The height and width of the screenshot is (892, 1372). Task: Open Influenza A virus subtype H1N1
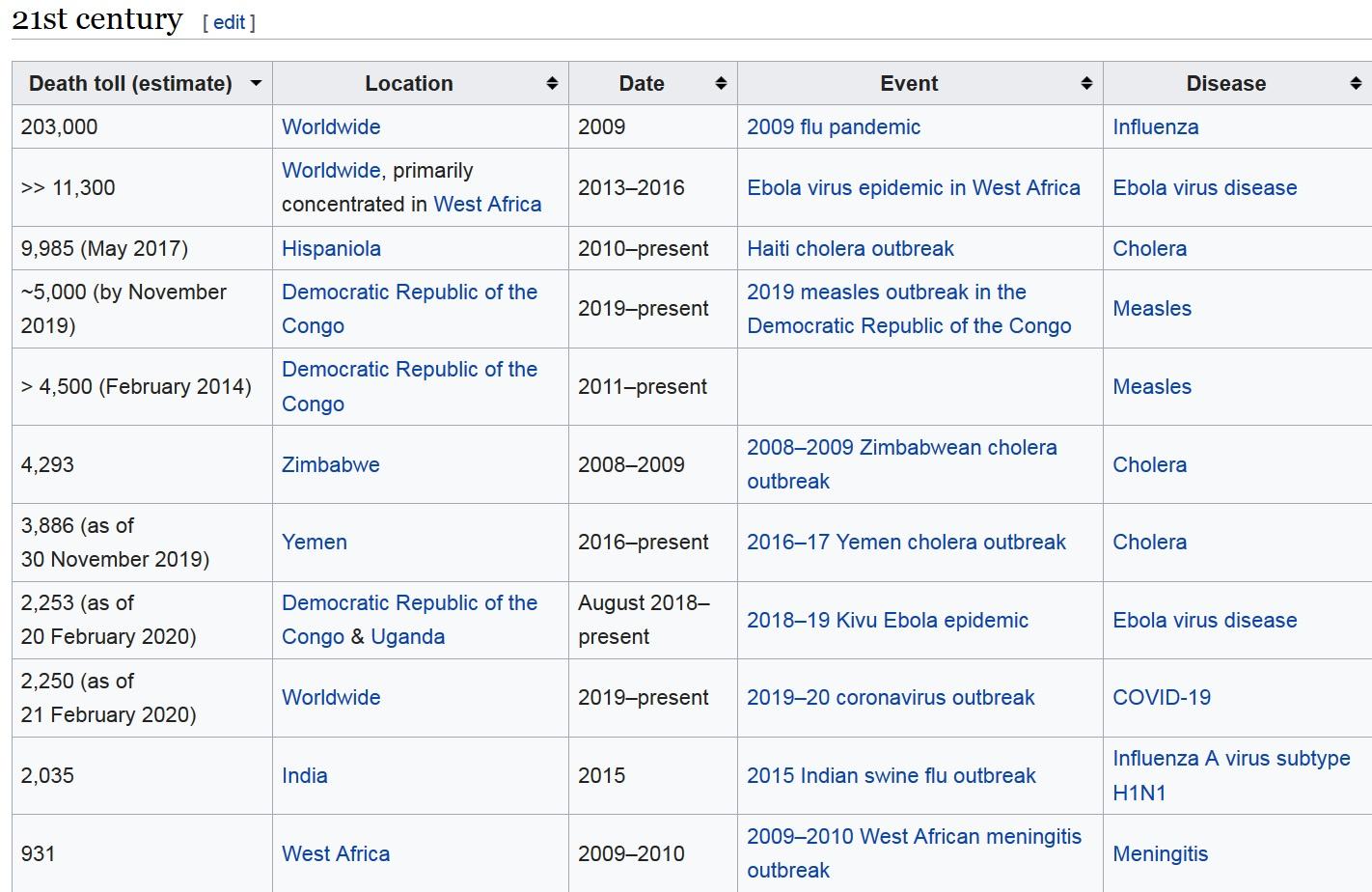(1230, 759)
